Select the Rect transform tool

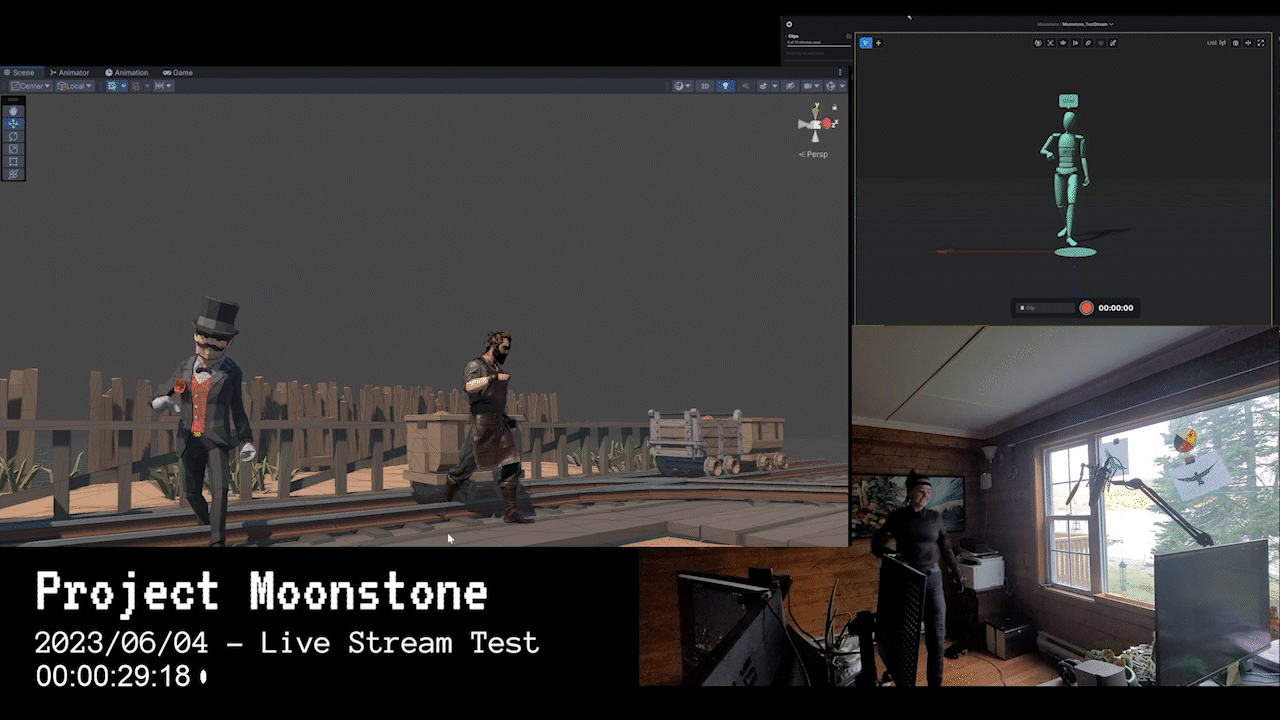(13, 161)
